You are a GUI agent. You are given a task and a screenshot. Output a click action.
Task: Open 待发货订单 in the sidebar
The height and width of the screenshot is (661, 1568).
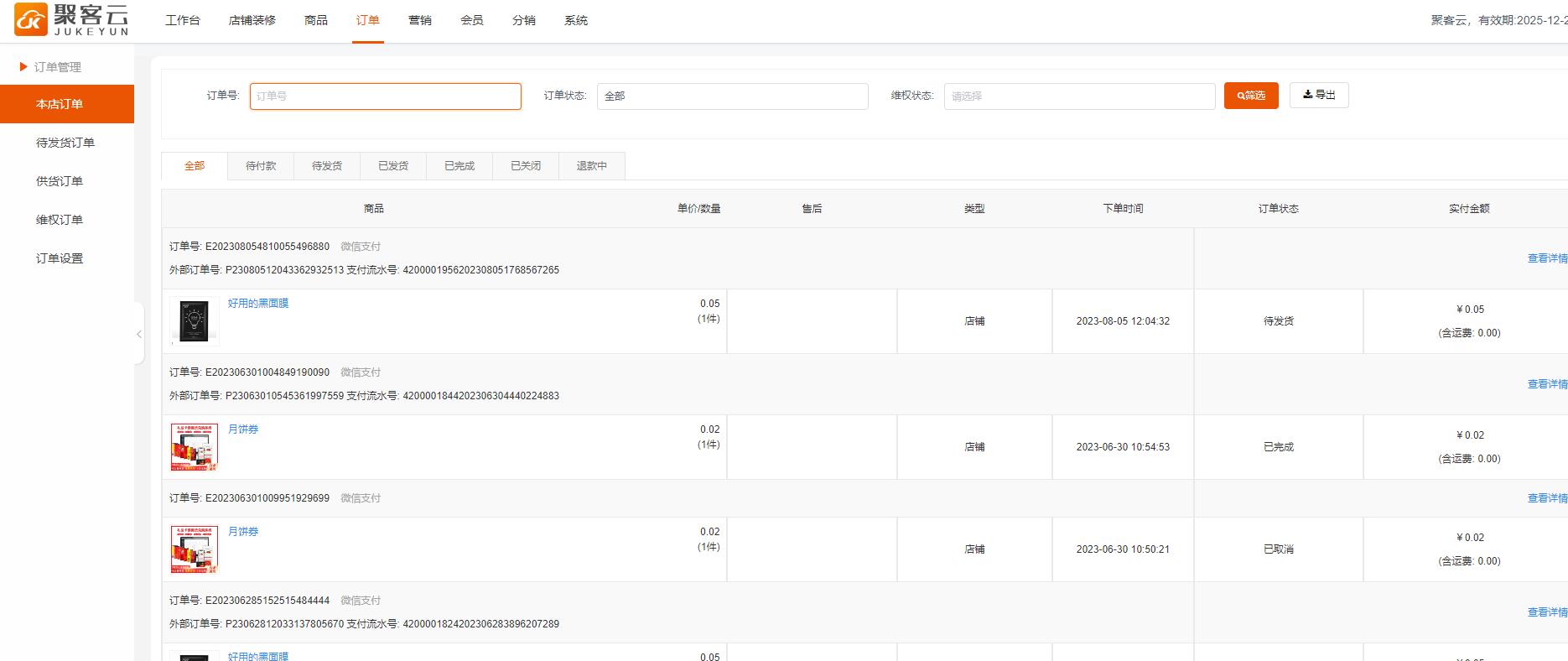[65, 143]
